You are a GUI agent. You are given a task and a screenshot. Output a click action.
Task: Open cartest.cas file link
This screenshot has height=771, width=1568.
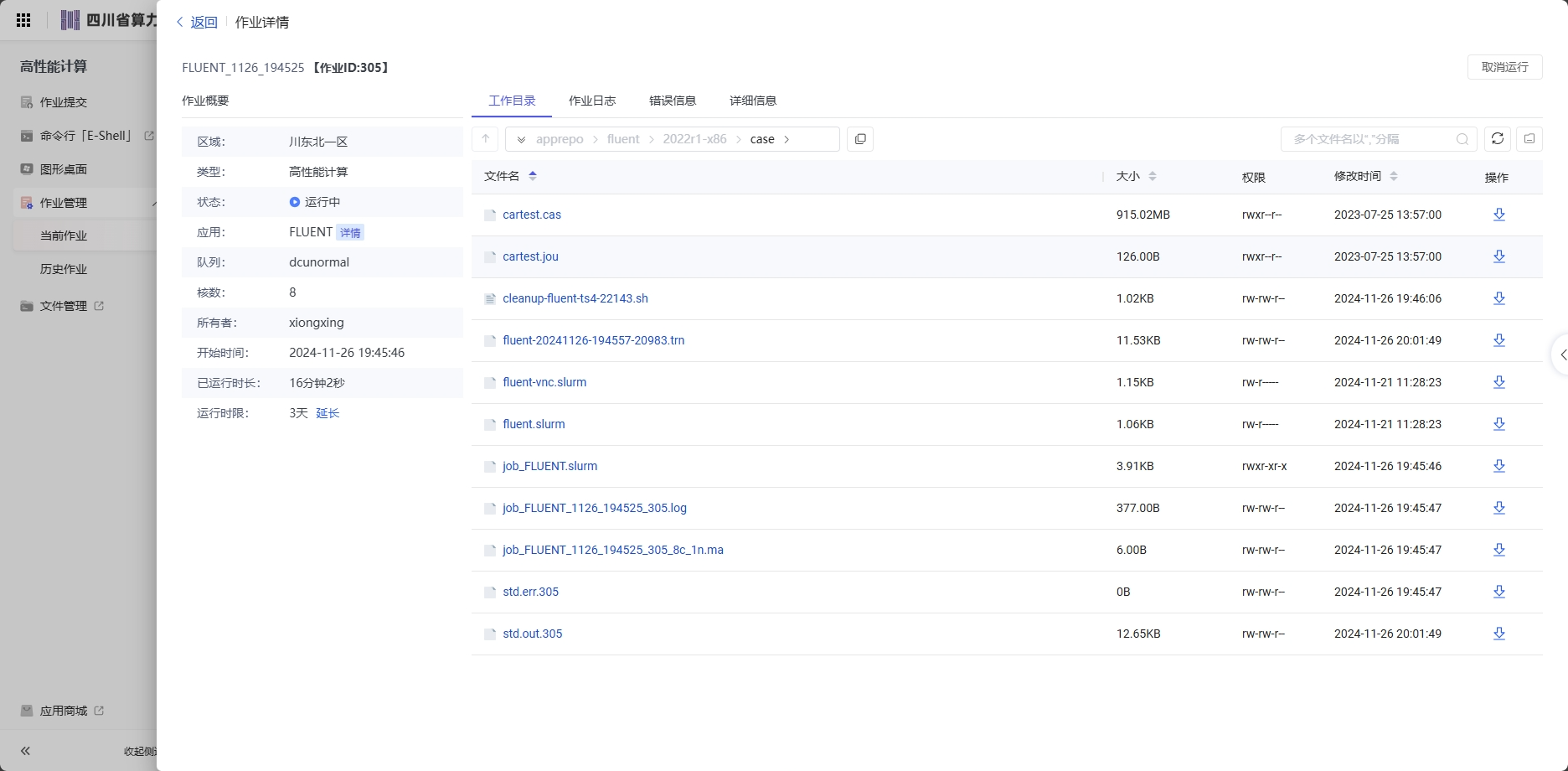point(532,215)
